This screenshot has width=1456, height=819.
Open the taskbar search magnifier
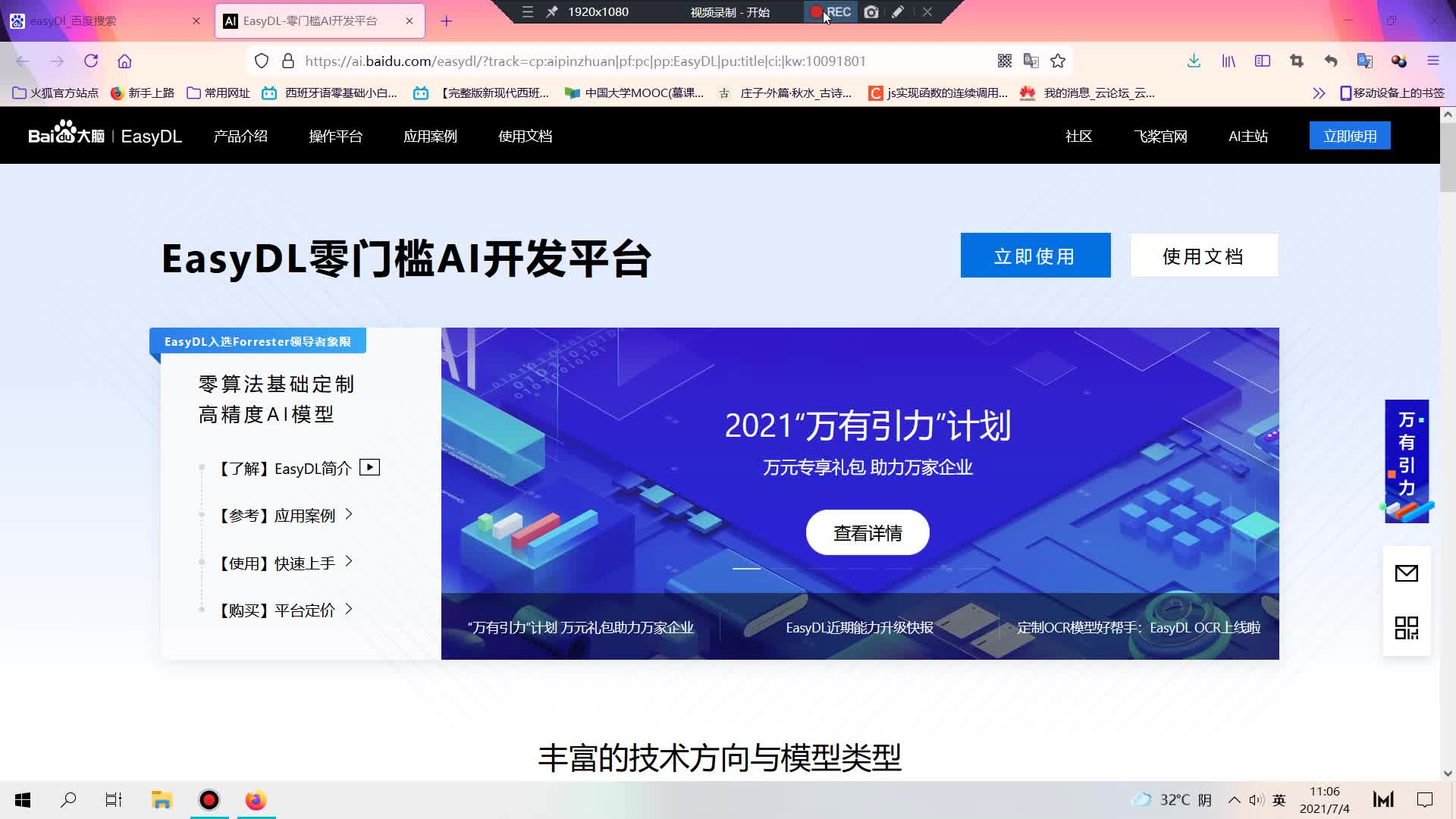(68, 800)
